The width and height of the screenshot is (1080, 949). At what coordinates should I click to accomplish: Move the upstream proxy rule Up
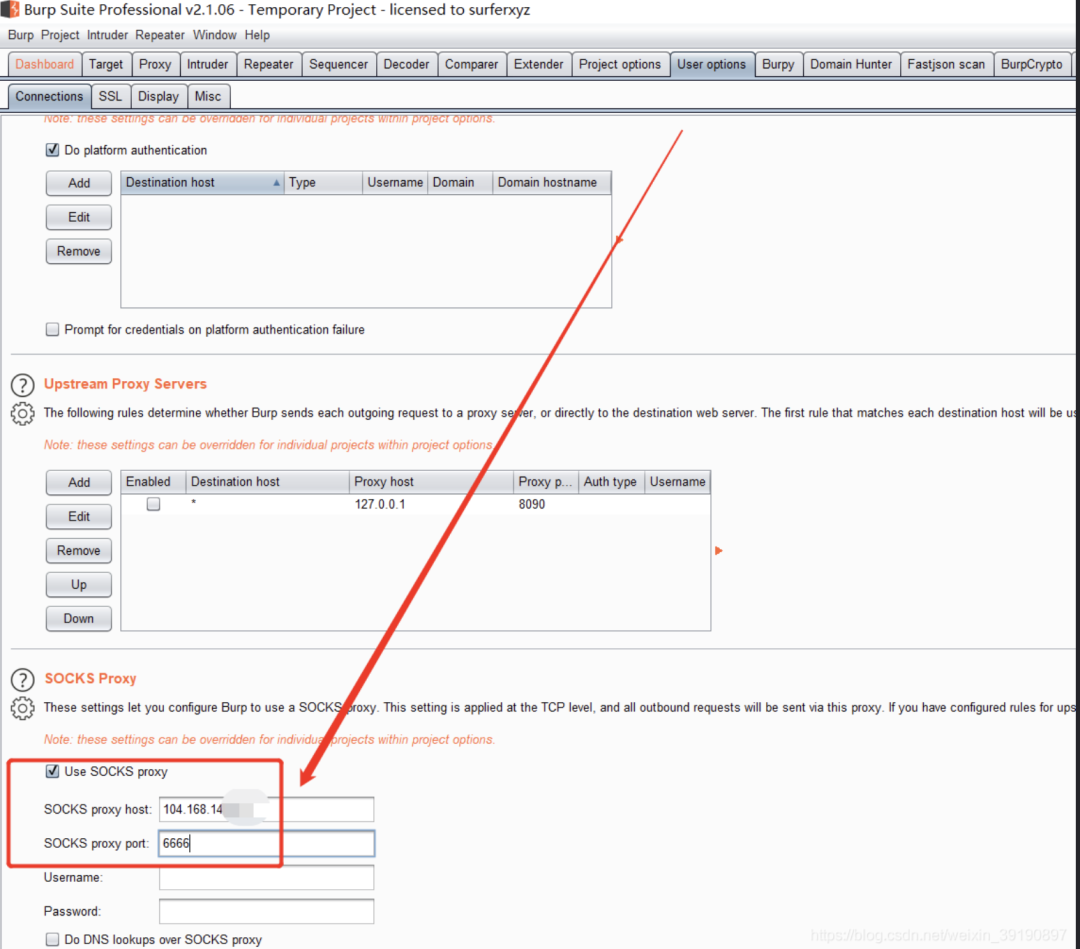click(x=79, y=585)
